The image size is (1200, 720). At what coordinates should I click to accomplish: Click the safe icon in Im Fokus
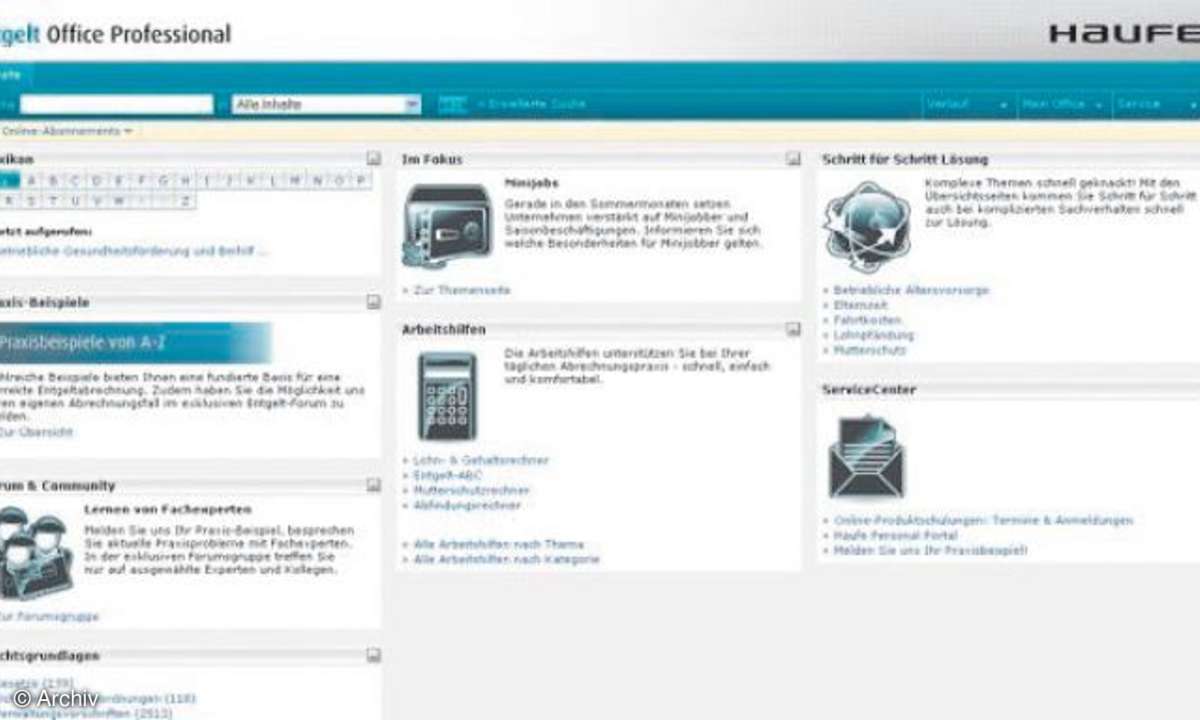pos(447,224)
